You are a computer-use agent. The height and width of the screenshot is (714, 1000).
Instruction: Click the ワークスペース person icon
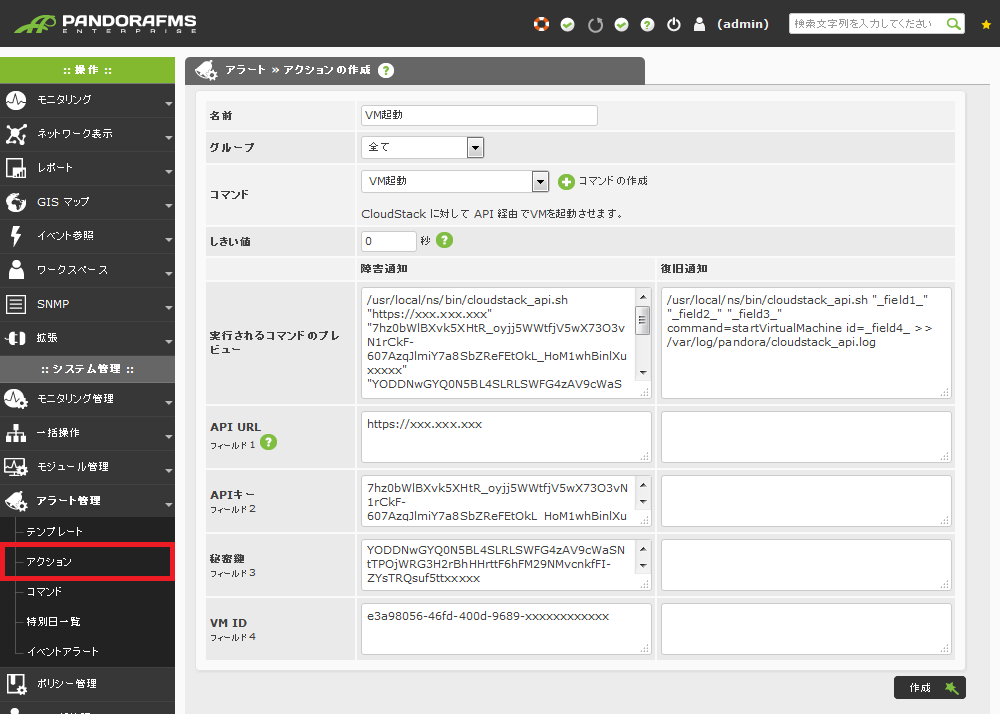tap(16, 270)
